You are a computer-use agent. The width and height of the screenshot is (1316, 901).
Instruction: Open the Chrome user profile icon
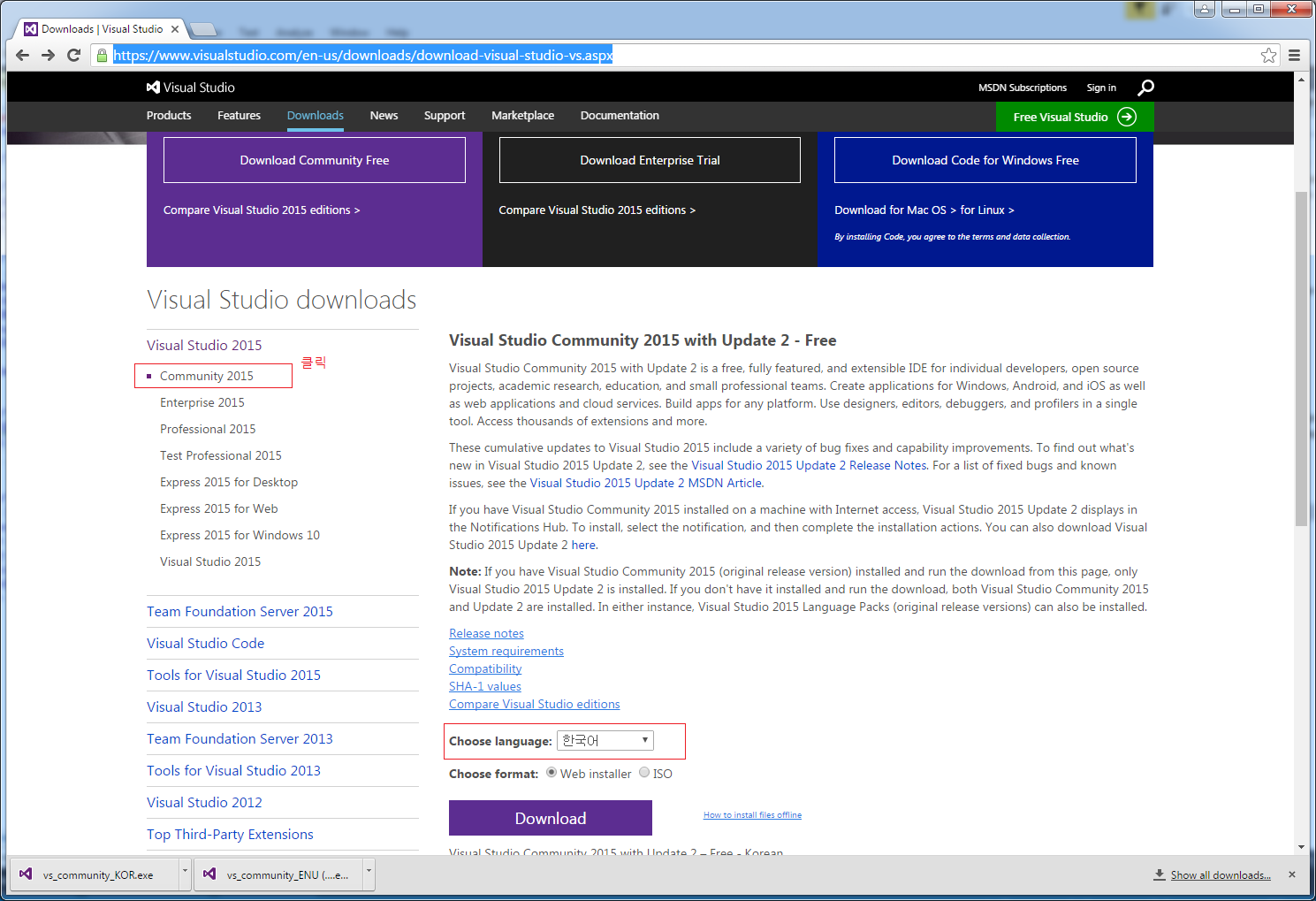[x=1205, y=9]
